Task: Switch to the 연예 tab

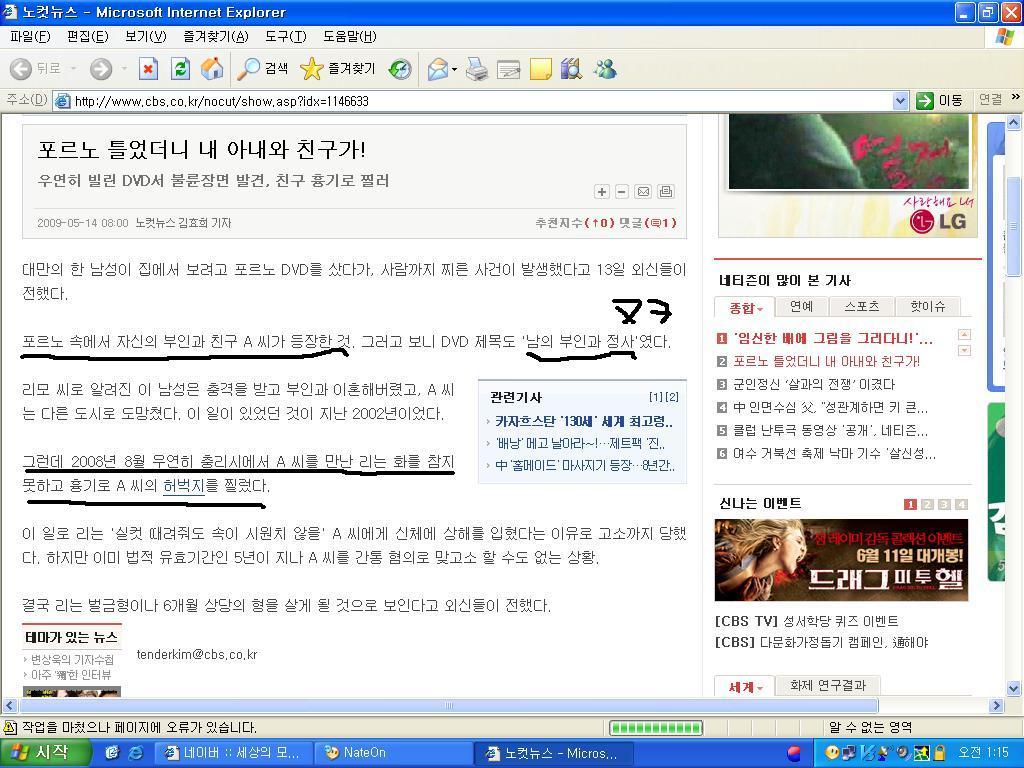Action: coord(801,306)
